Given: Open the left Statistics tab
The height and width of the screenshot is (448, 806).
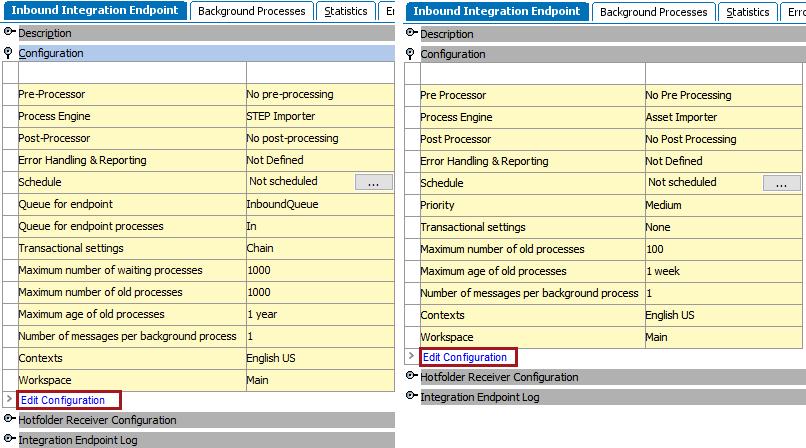Looking at the screenshot, I should 345,11.
